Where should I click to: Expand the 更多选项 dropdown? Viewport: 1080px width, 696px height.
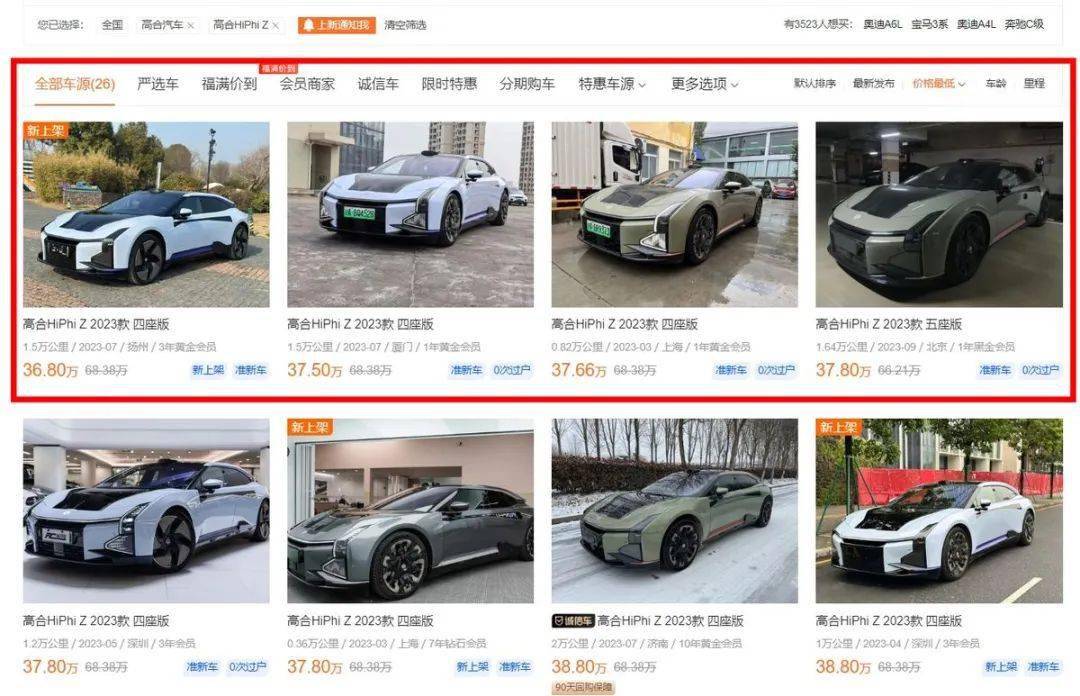[x=705, y=84]
